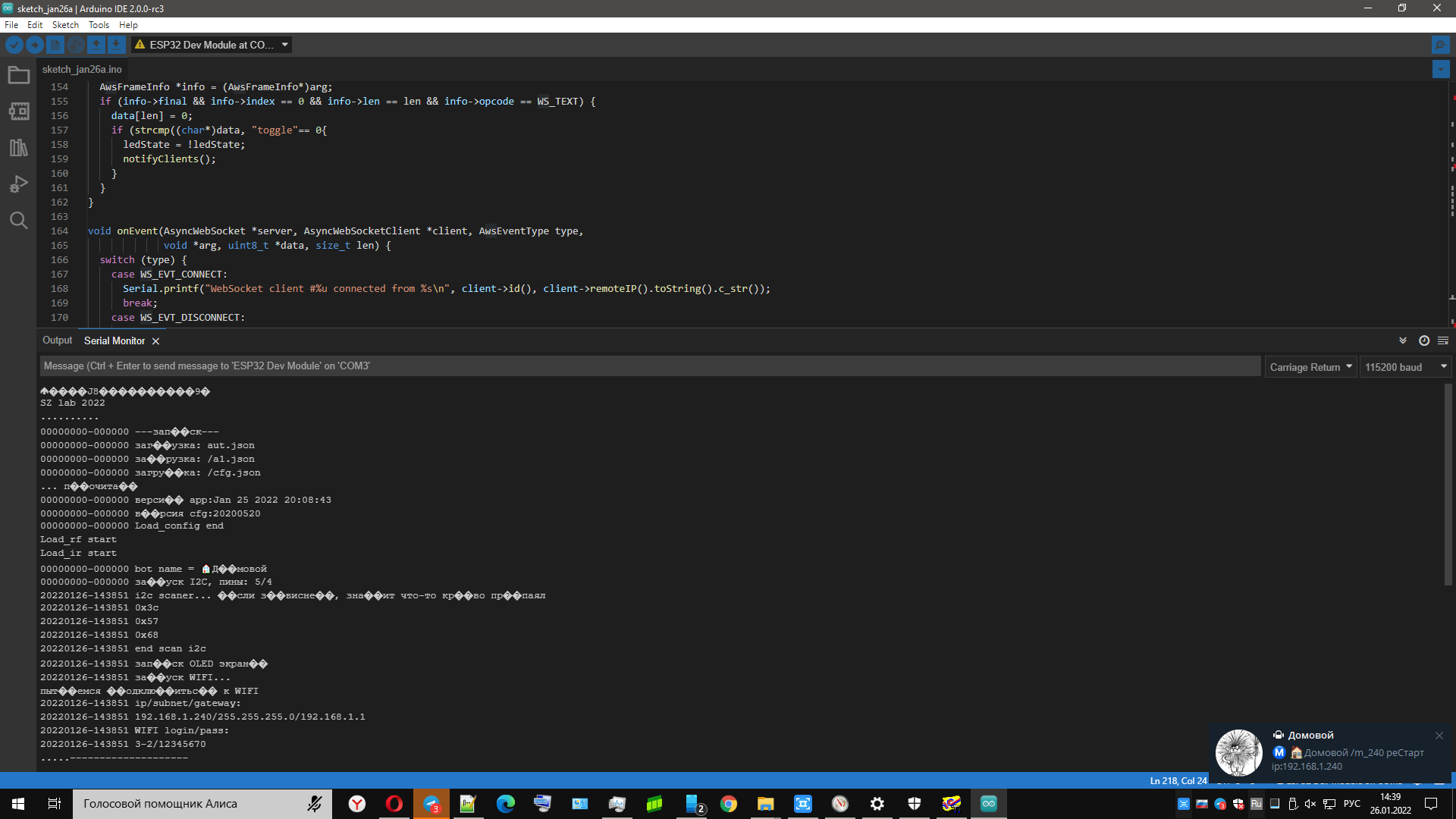
Task: Open Carriage Return line ending dropdown
Action: [x=1310, y=367]
